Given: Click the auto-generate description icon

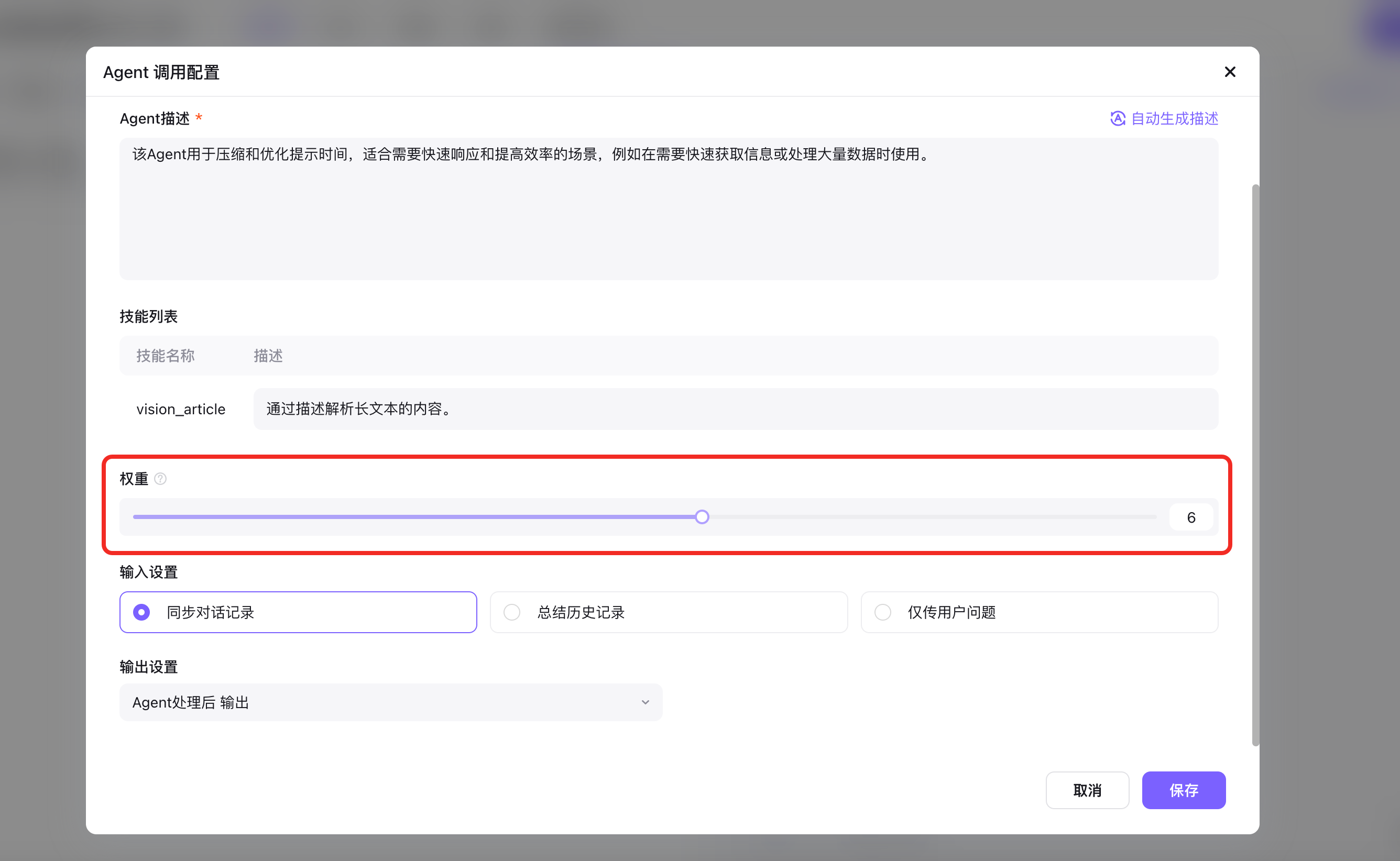Looking at the screenshot, I should click(1118, 118).
